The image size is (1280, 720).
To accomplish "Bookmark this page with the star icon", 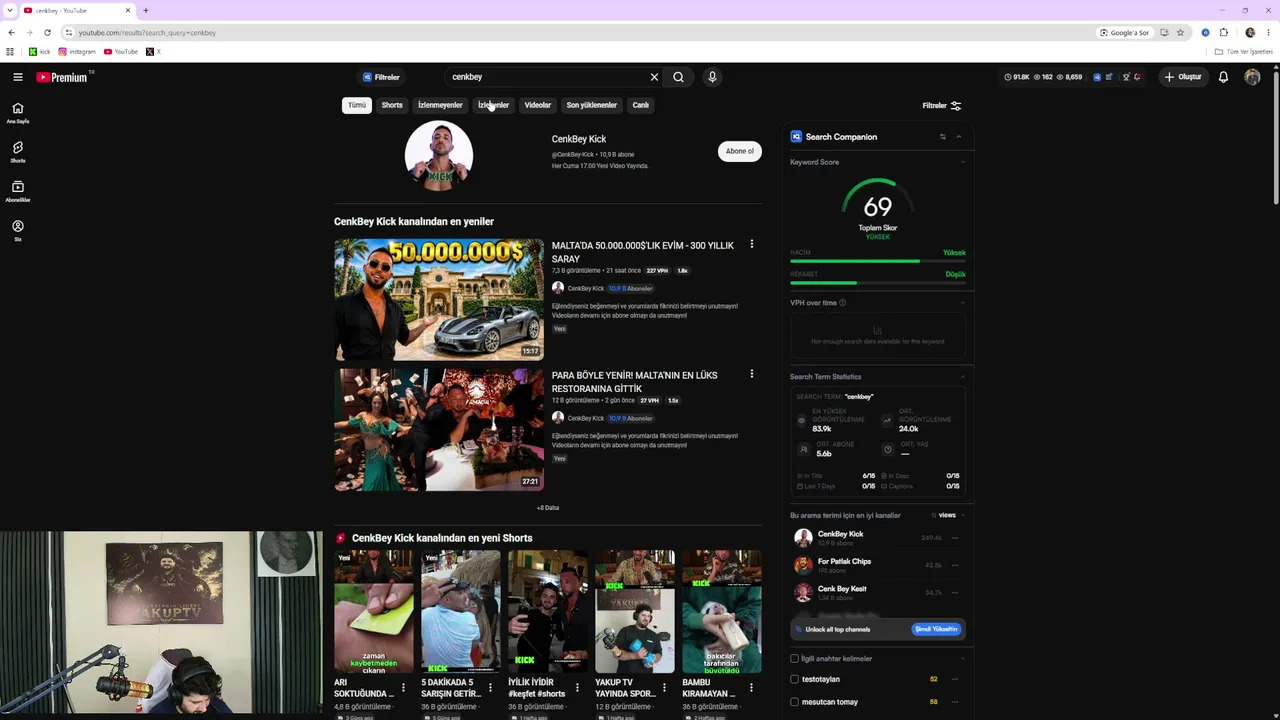I will (x=1180, y=32).
